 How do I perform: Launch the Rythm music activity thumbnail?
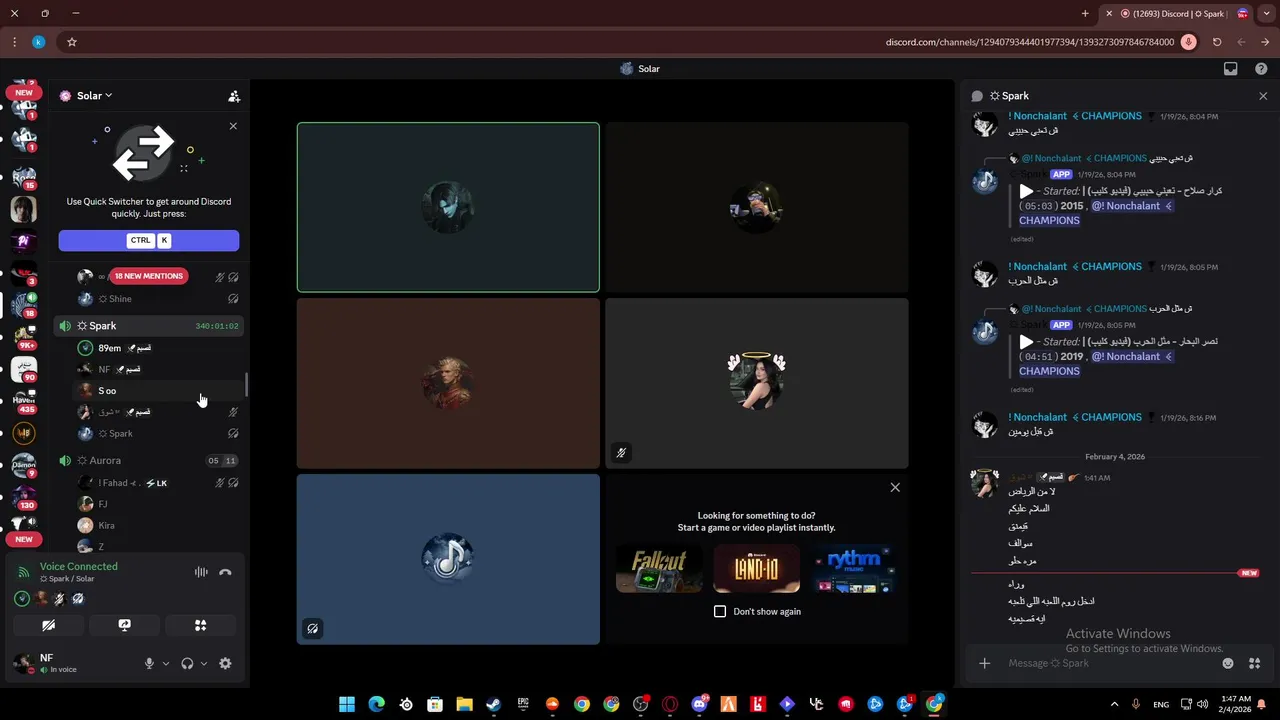pos(854,569)
